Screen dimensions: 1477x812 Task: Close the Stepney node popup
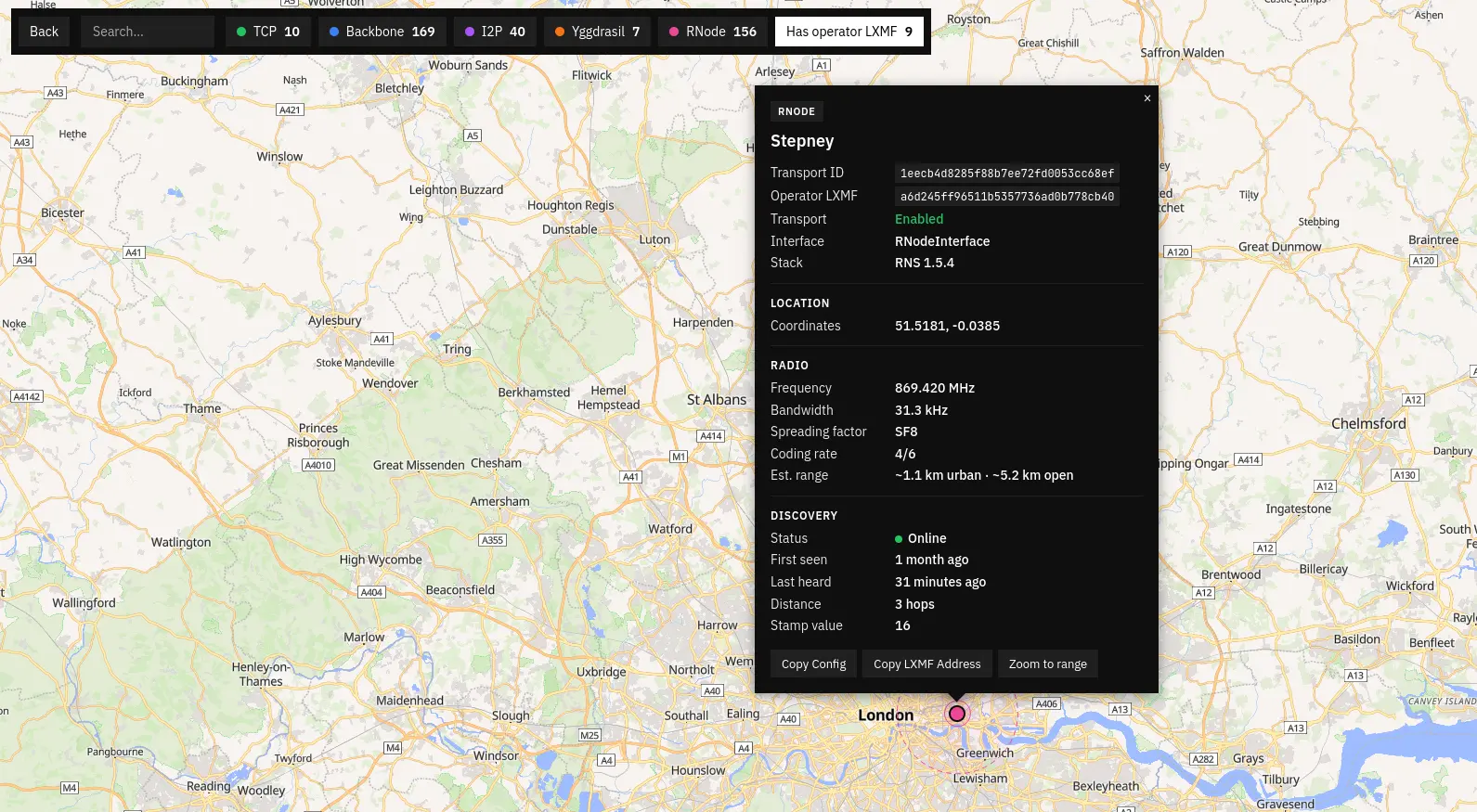tap(1147, 97)
